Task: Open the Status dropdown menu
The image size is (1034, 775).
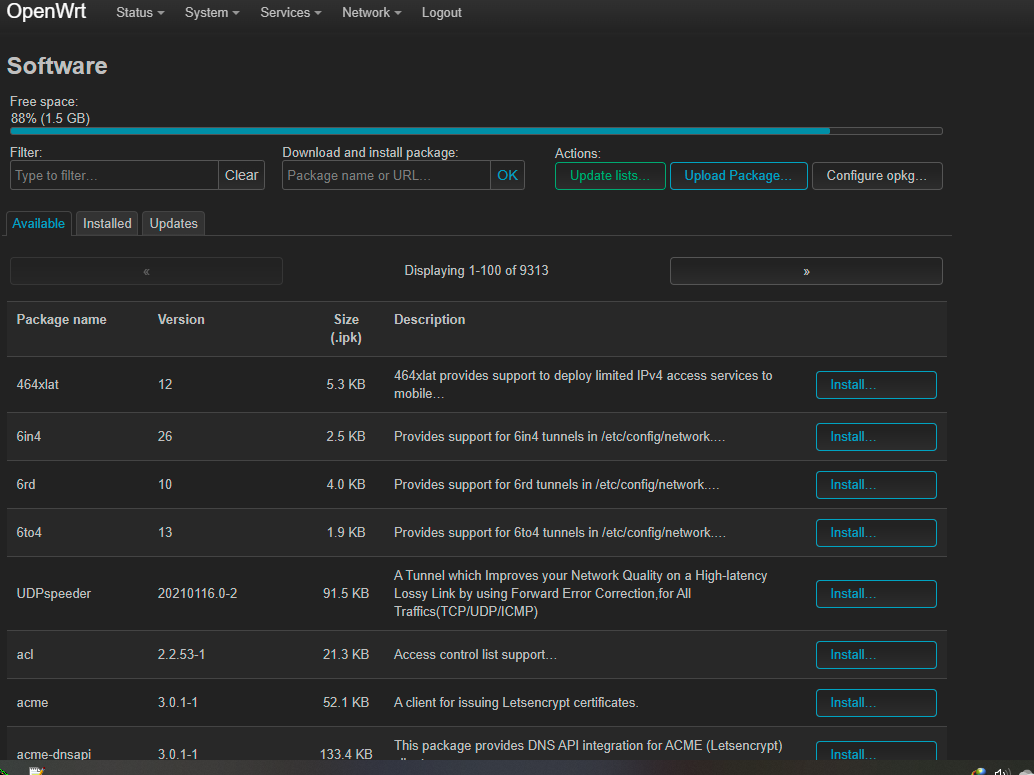Action: 139,13
